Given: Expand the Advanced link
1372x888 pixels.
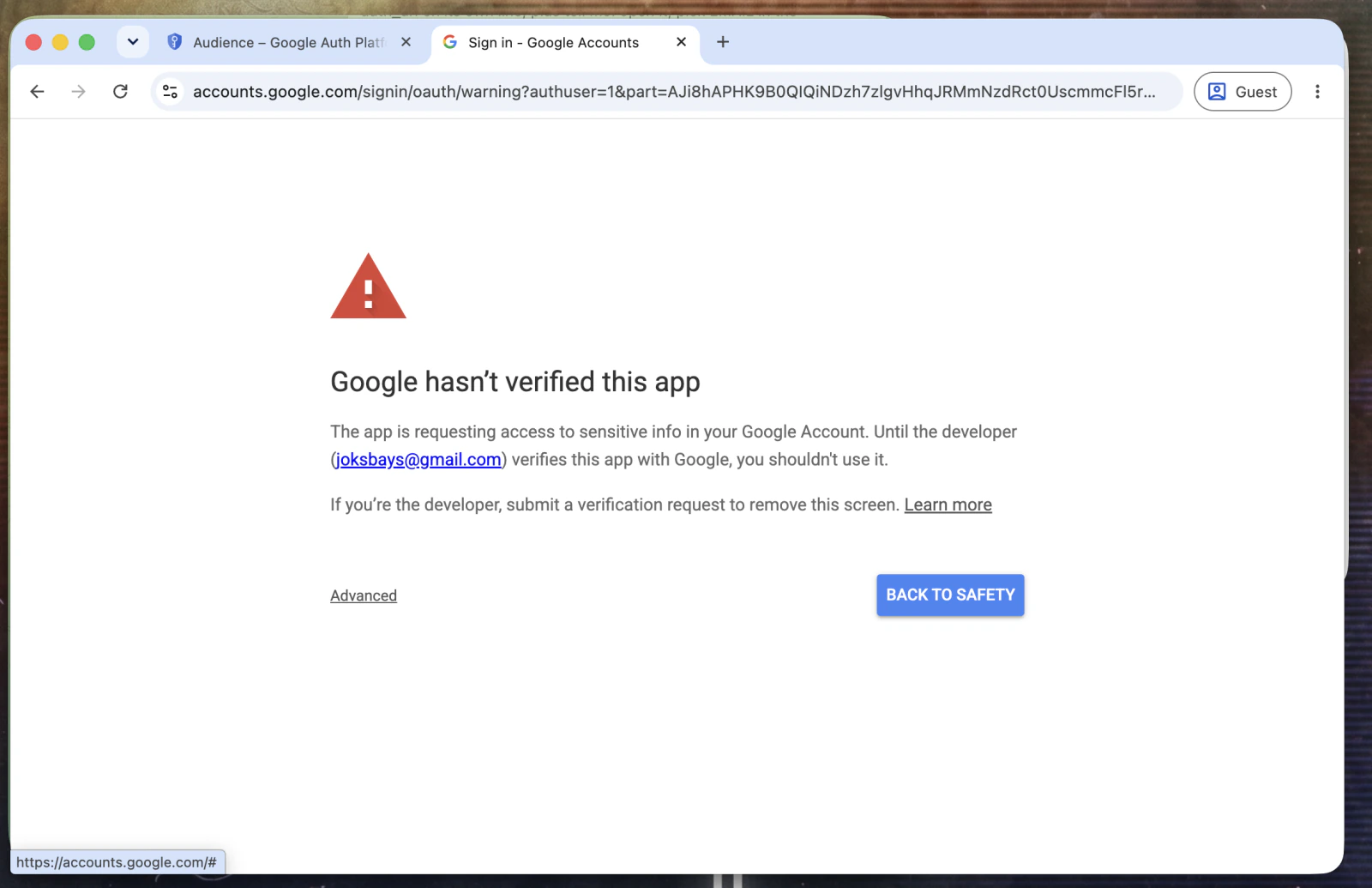Looking at the screenshot, I should click(364, 595).
